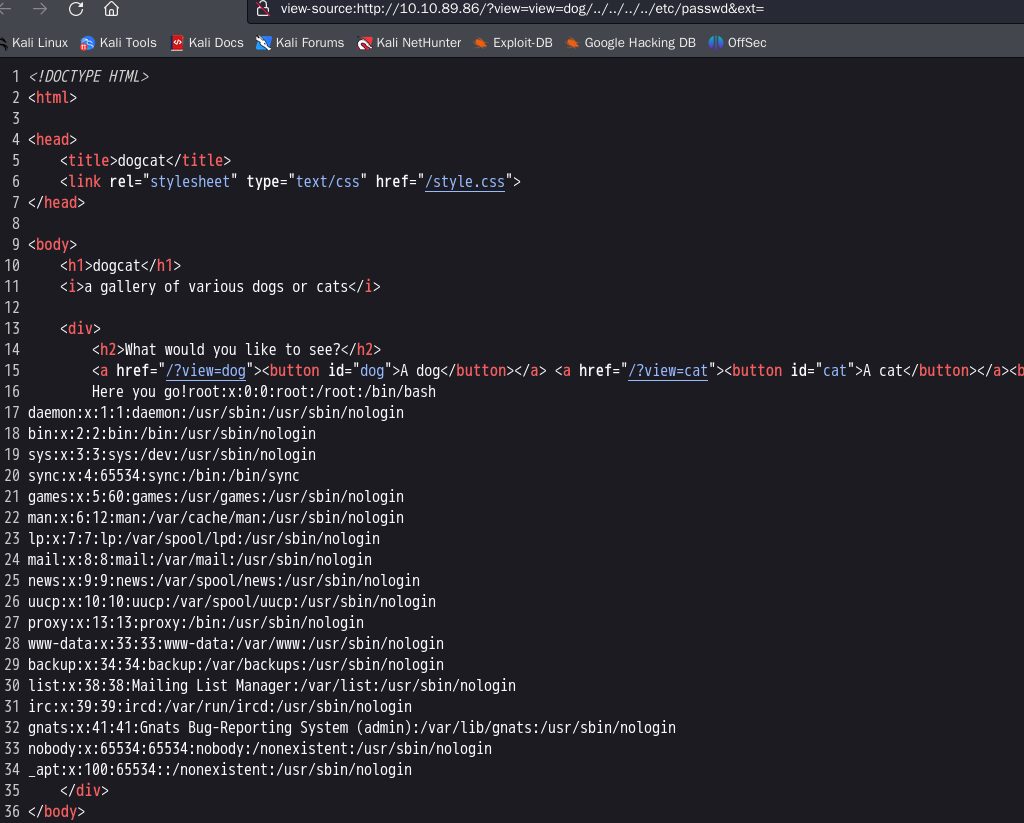
Task: Open the OffSec bookmark
Action: pyautogui.click(x=737, y=42)
